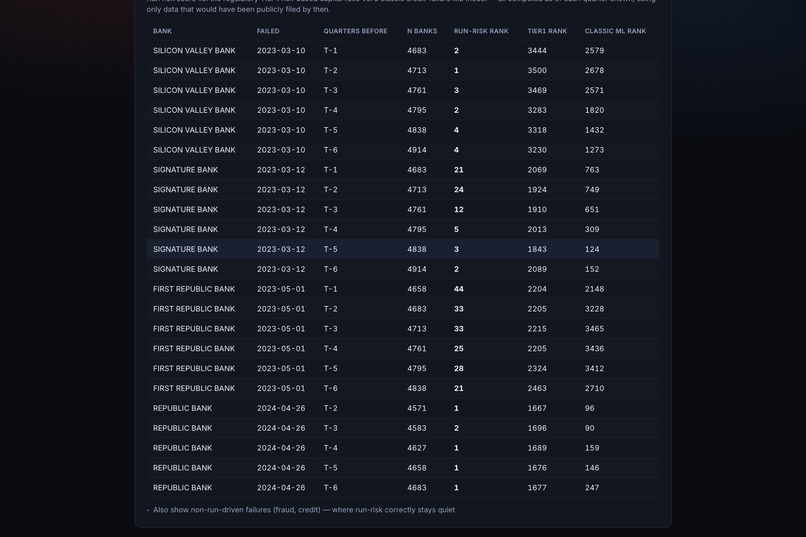
Task: Click Classic ML rank value 309
Action: pyautogui.click(x=592, y=229)
